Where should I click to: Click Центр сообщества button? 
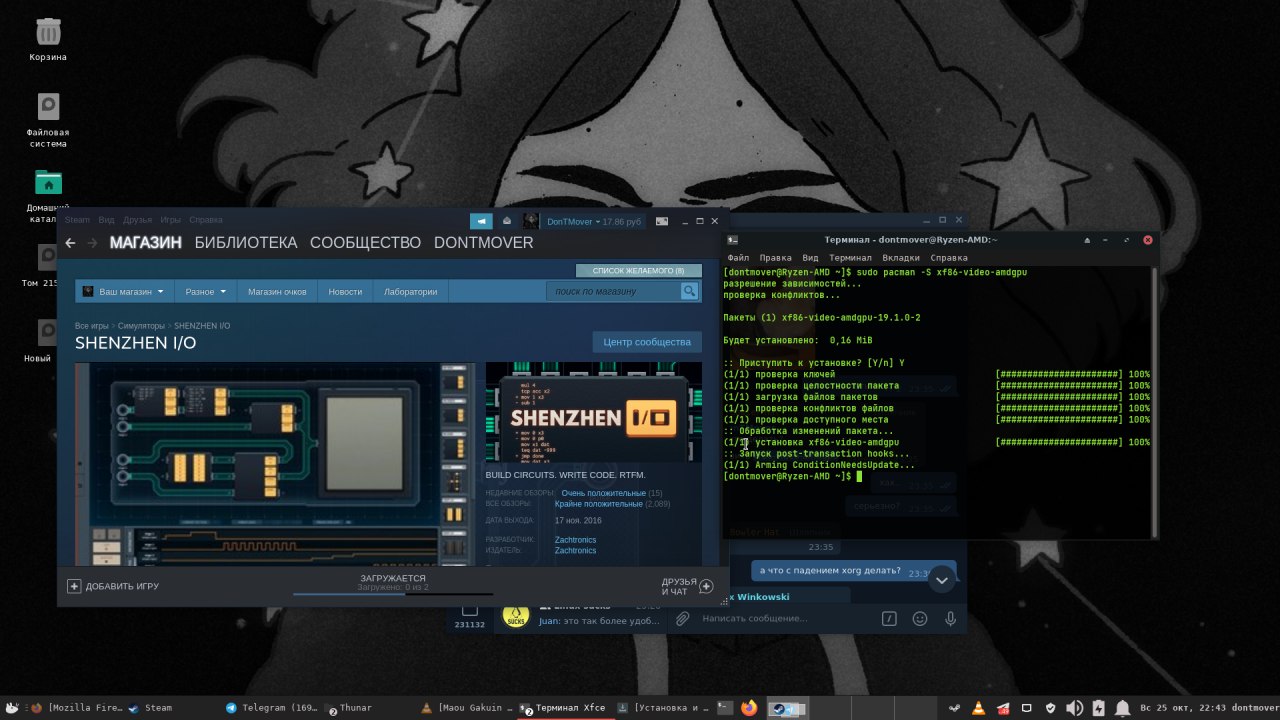coord(647,342)
